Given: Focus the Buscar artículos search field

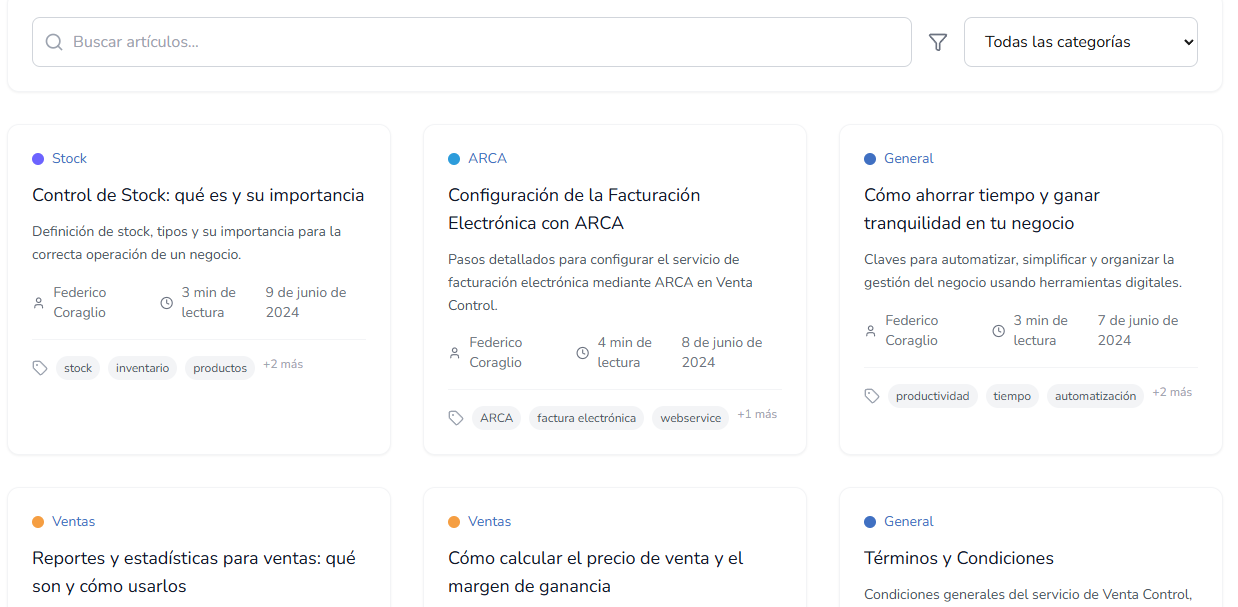Looking at the screenshot, I should coord(472,42).
